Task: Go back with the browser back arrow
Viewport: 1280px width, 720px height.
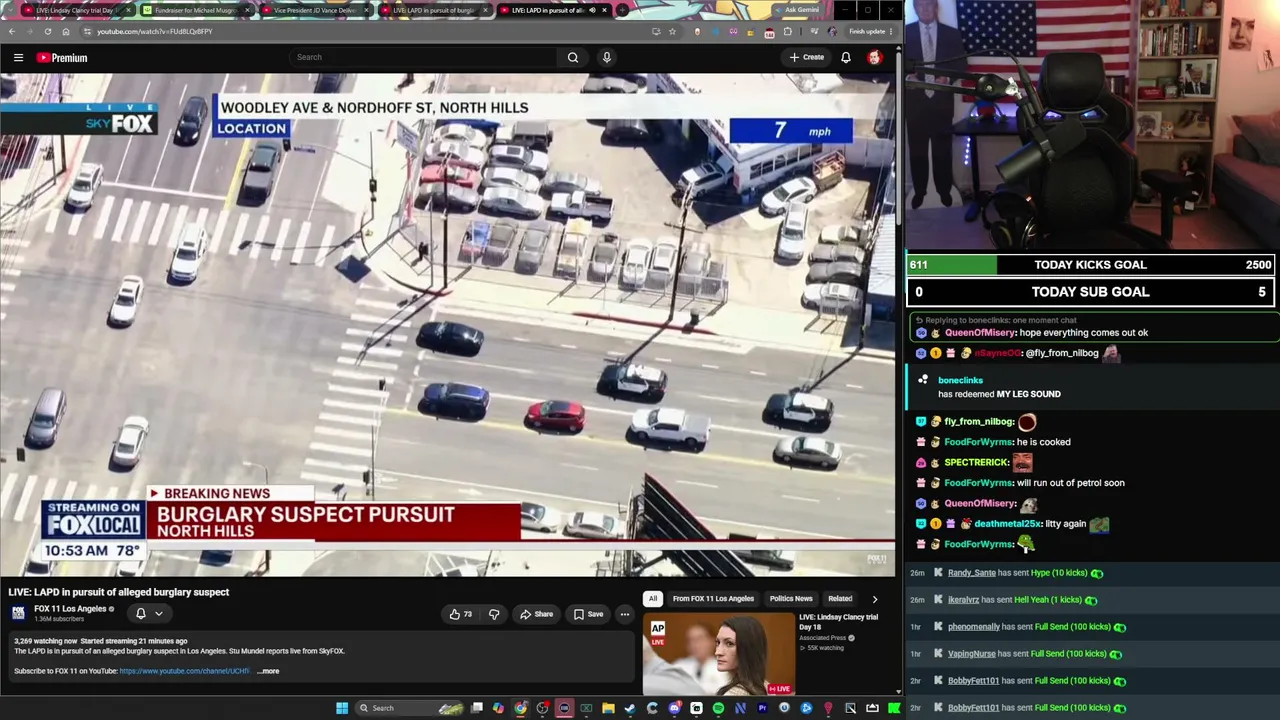Action: pyautogui.click(x=12, y=31)
